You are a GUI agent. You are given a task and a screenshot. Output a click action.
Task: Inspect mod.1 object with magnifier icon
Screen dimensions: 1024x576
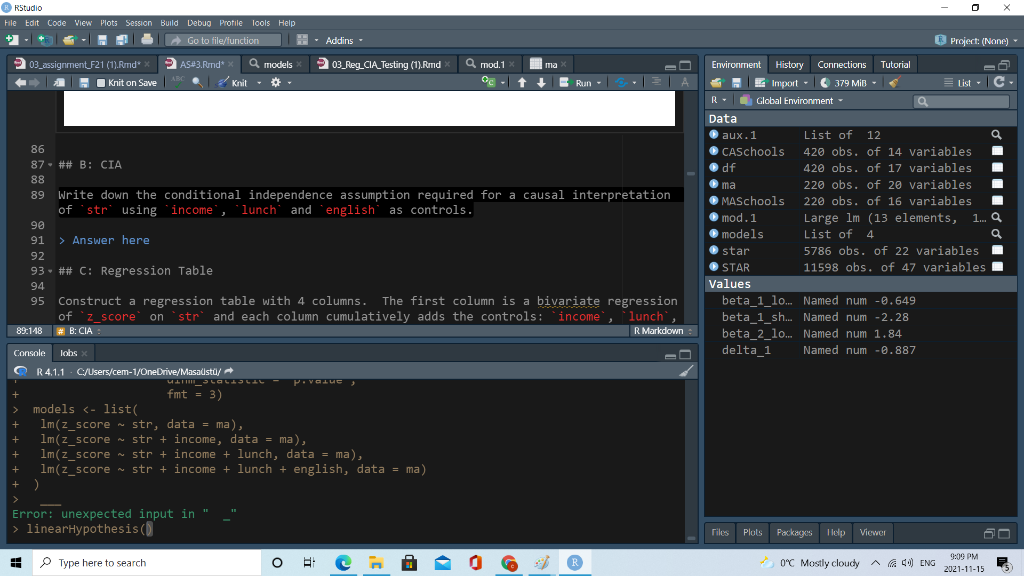point(995,218)
